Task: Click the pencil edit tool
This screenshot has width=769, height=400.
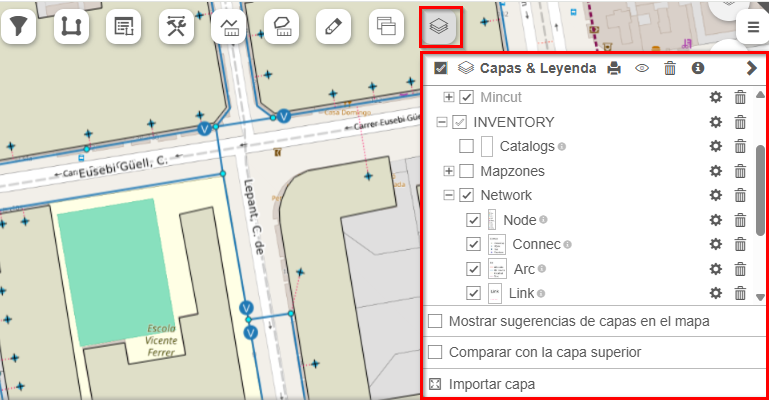Action: pos(334,27)
